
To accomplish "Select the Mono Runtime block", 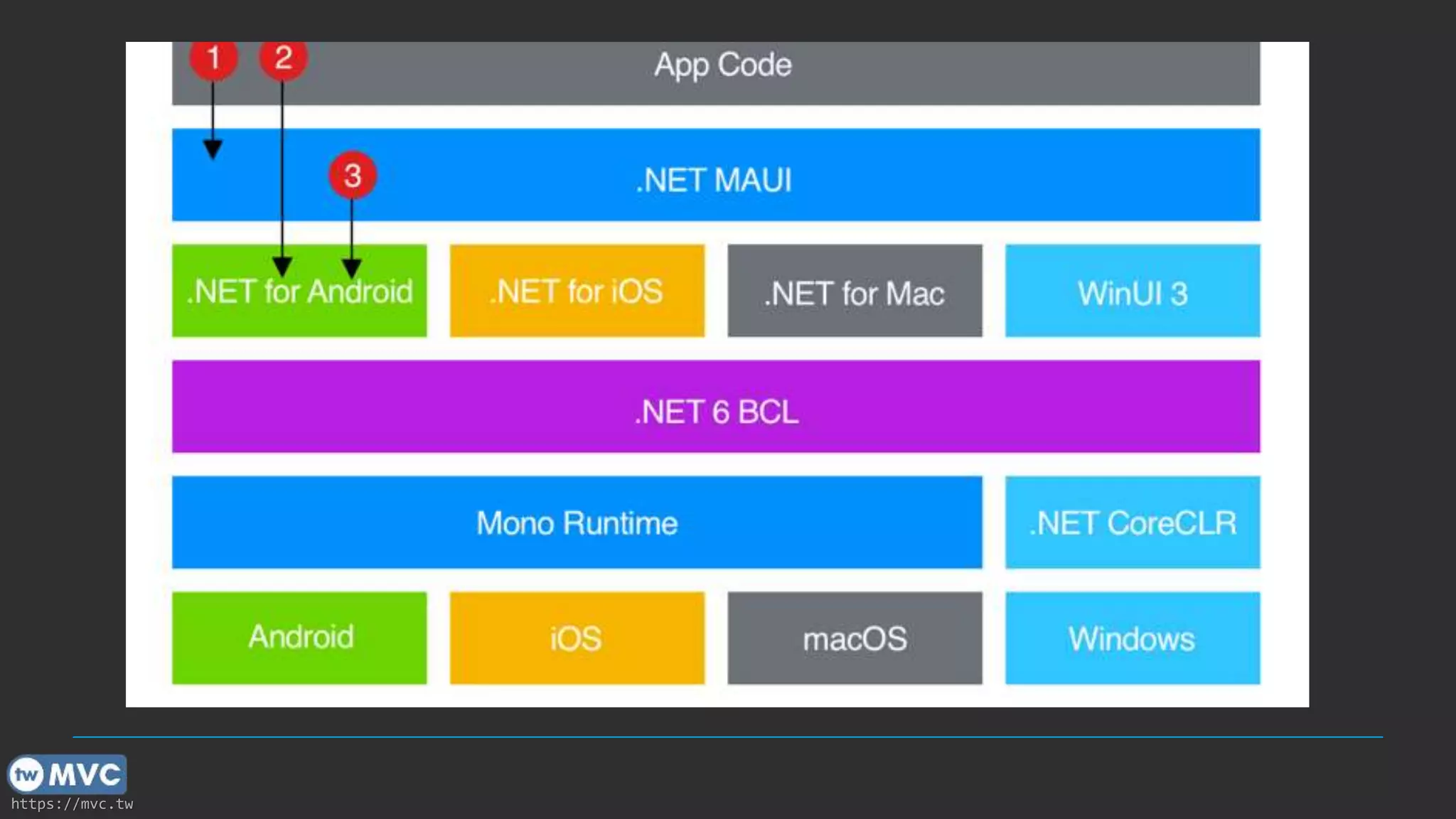I will pyautogui.click(x=577, y=523).
